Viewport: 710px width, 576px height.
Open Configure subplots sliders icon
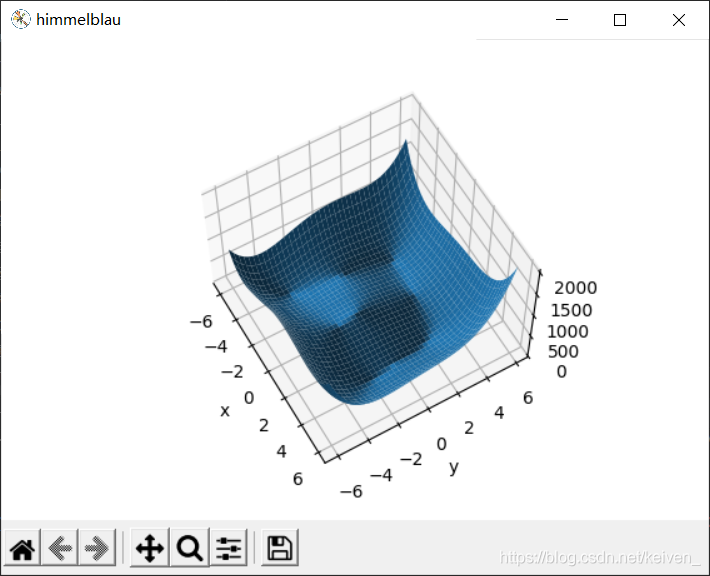click(229, 548)
